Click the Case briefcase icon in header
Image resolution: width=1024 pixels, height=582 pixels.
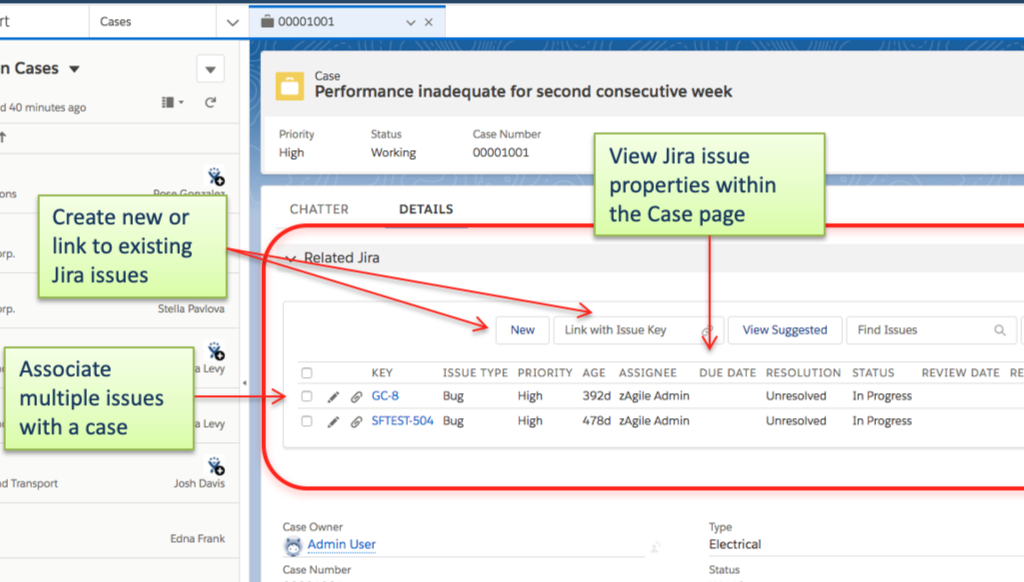pos(289,84)
